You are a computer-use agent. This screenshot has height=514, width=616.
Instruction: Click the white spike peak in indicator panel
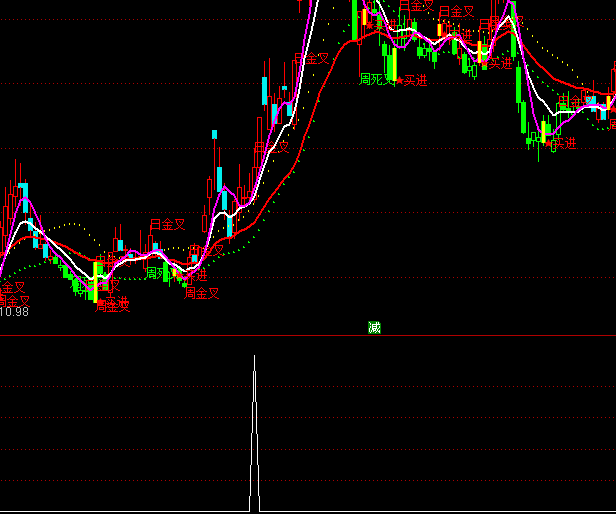tap(254, 357)
